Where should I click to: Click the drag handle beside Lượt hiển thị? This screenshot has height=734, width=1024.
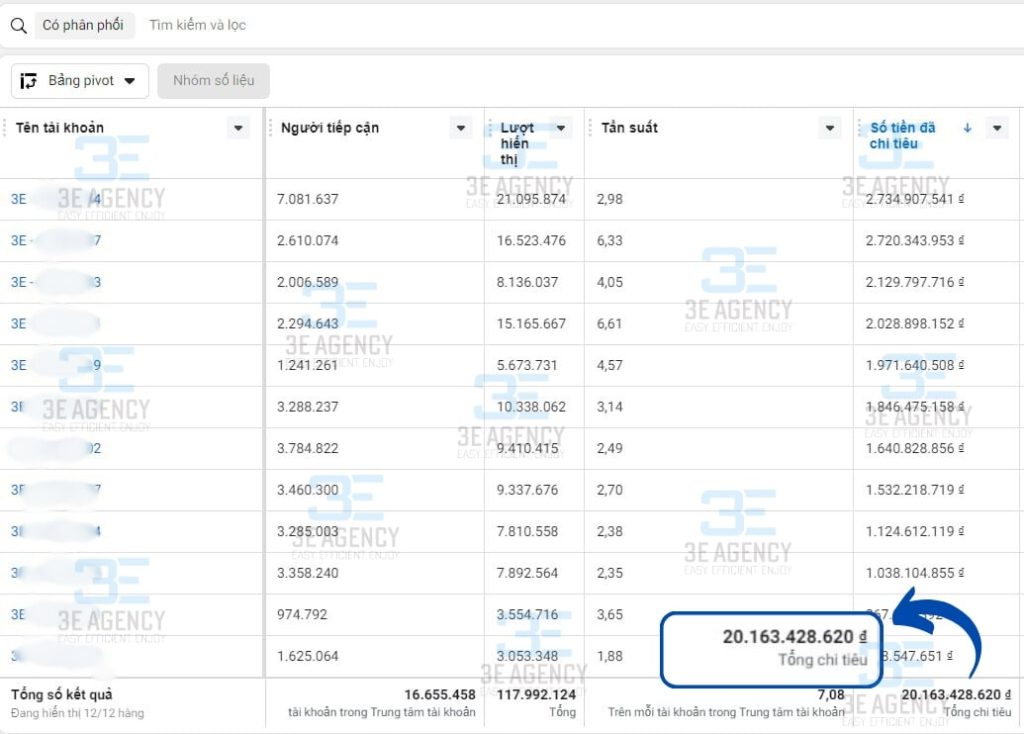(x=491, y=128)
